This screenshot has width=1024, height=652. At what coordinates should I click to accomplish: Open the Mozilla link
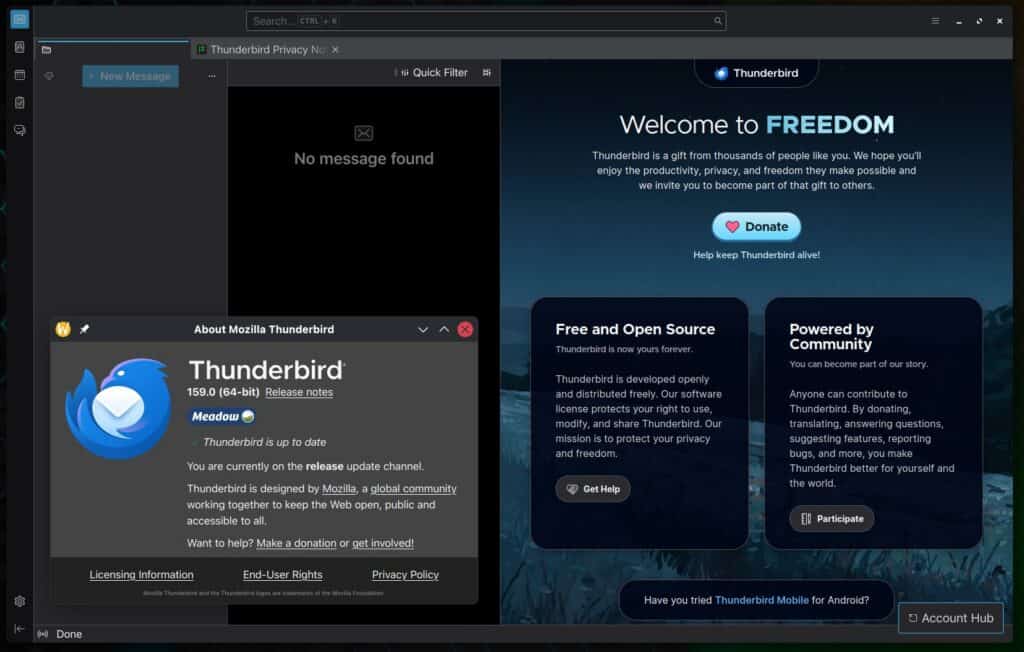(x=339, y=489)
